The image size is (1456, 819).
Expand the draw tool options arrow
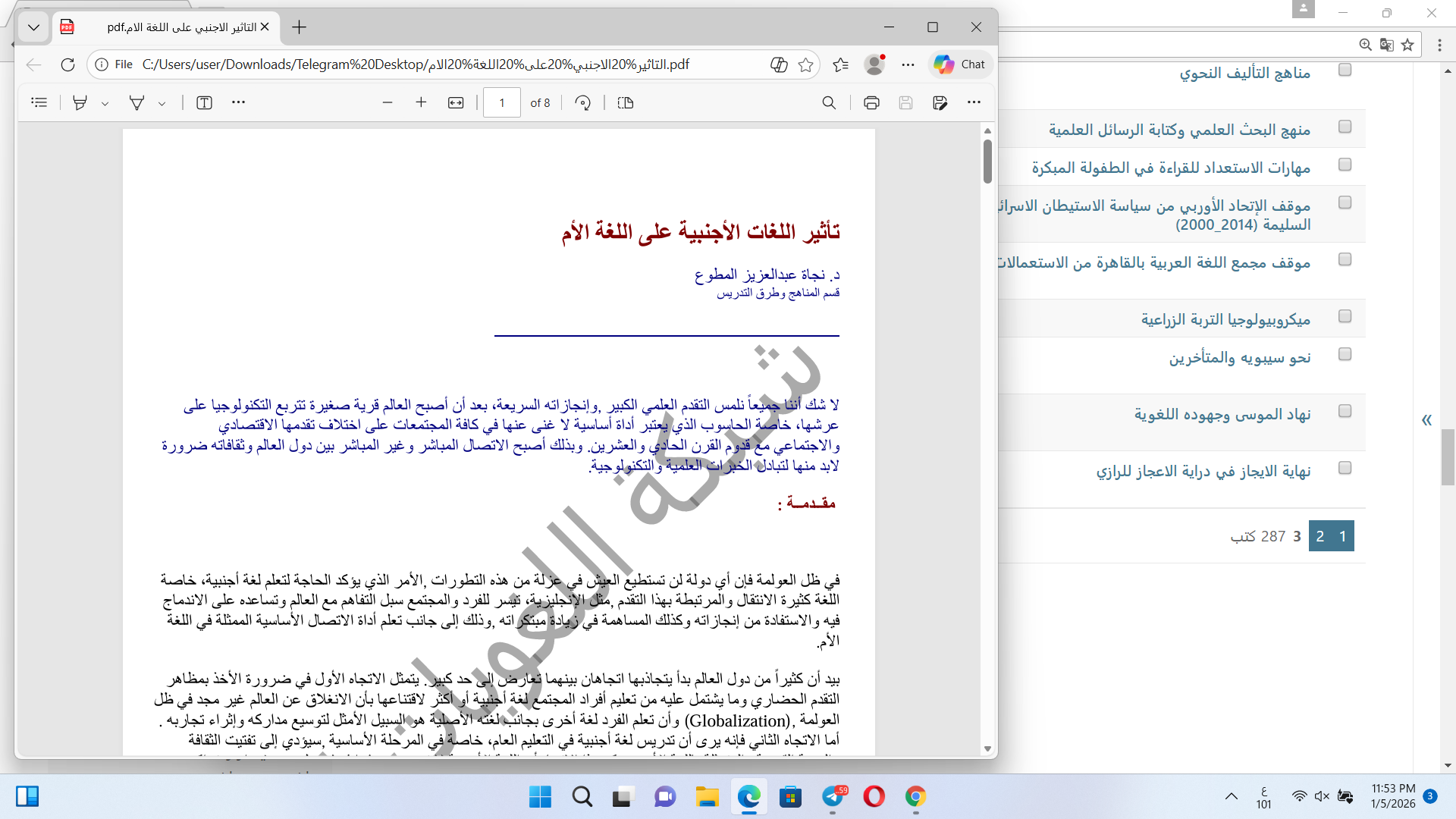click(162, 103)
